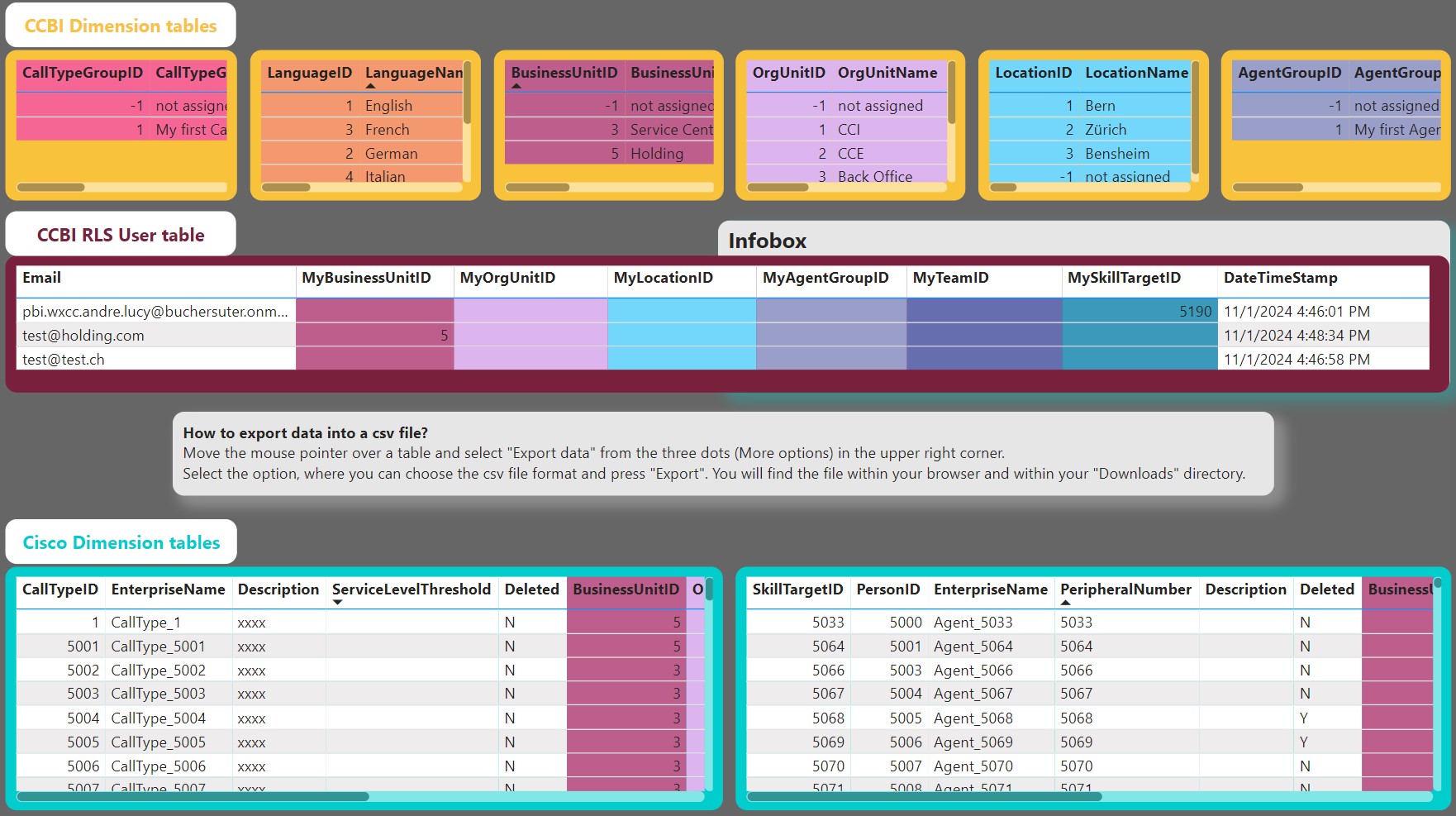Select the Service Center business unit row
Screen dimensions: 1456x816
tap(609, 130)
